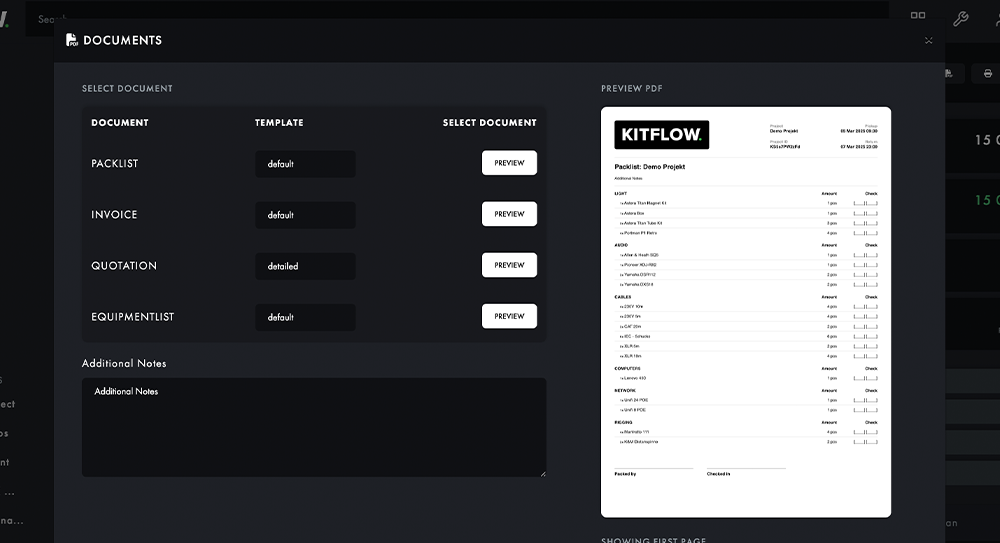Open the Packlist template dropdown
The width and height of the screenshot is (1000, 543).
click(x=305, y=164)
